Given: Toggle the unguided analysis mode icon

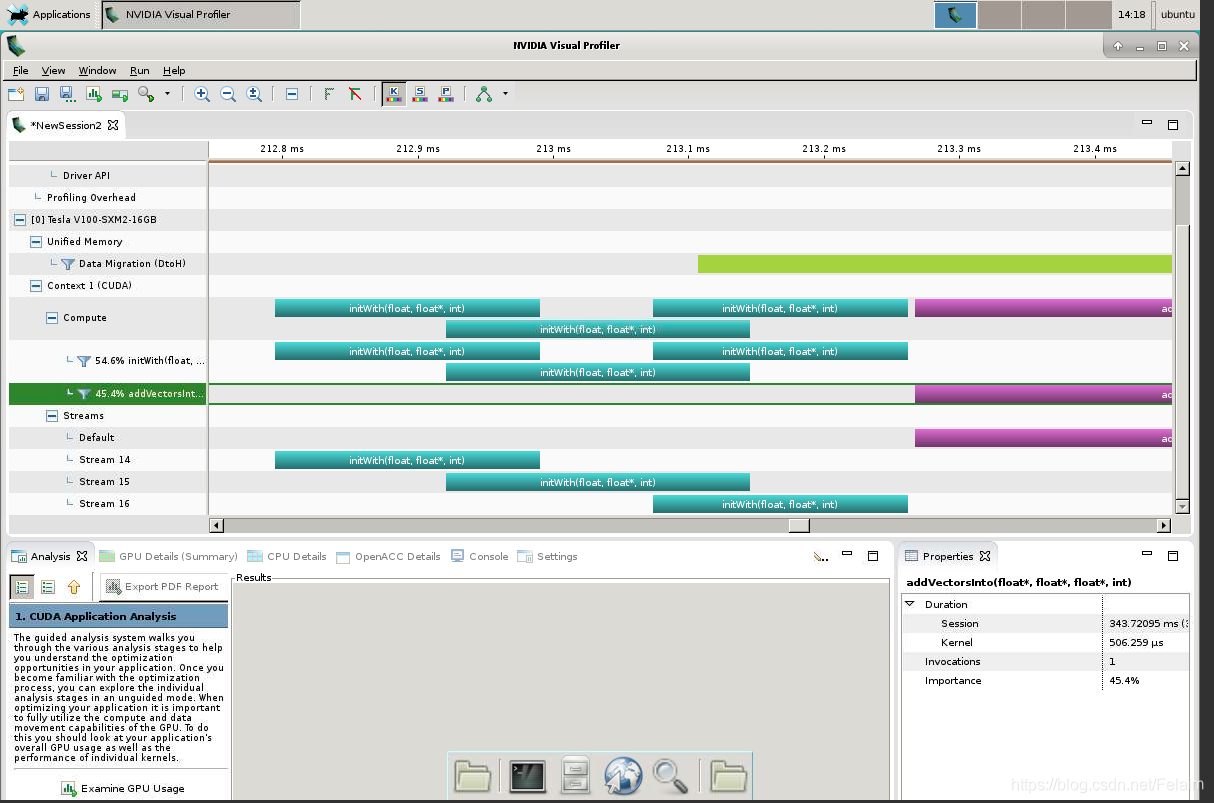Looking at the screenshot, I should [x=47, y=587].
